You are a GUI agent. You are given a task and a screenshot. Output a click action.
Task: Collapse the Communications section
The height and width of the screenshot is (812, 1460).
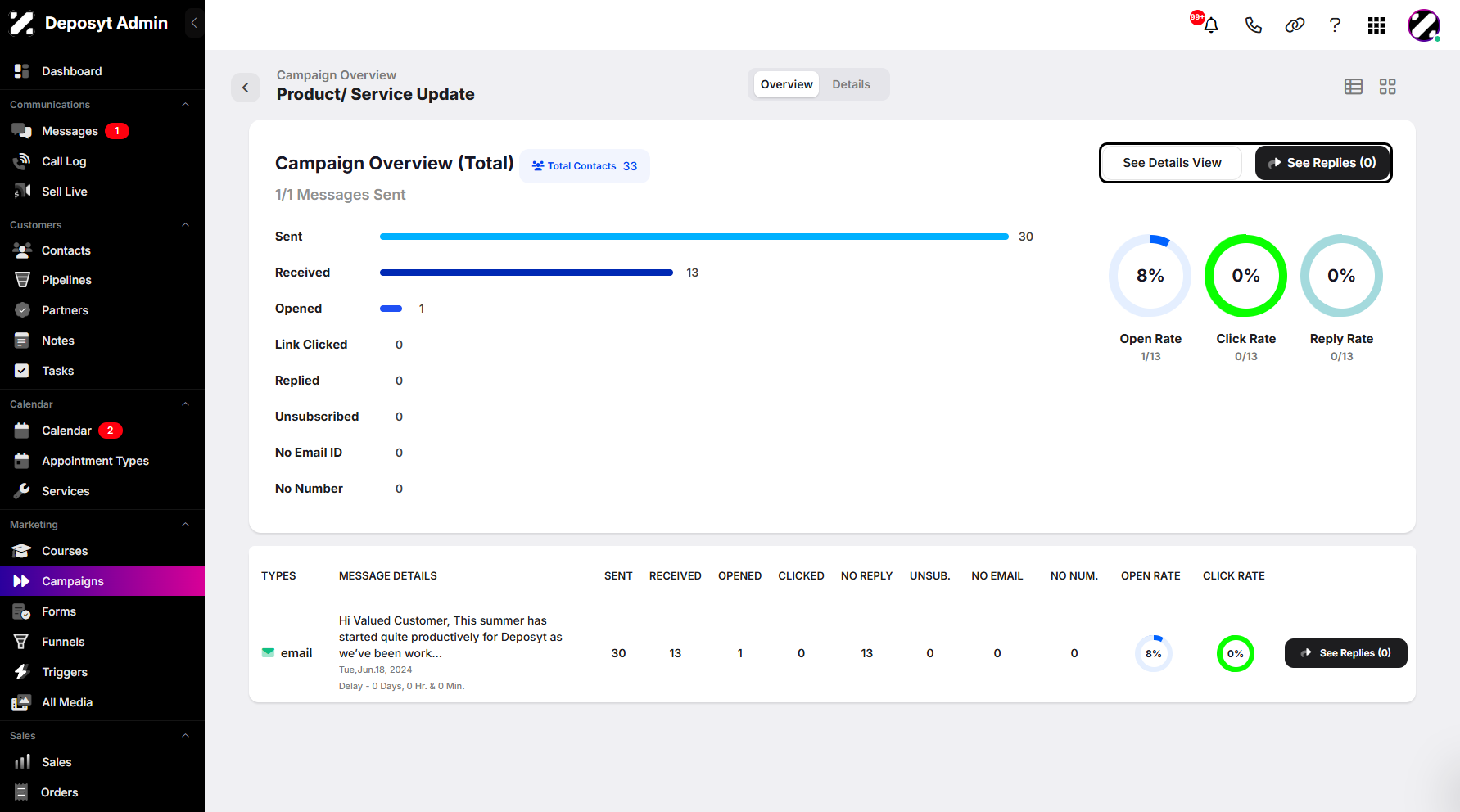coord(185,105)
